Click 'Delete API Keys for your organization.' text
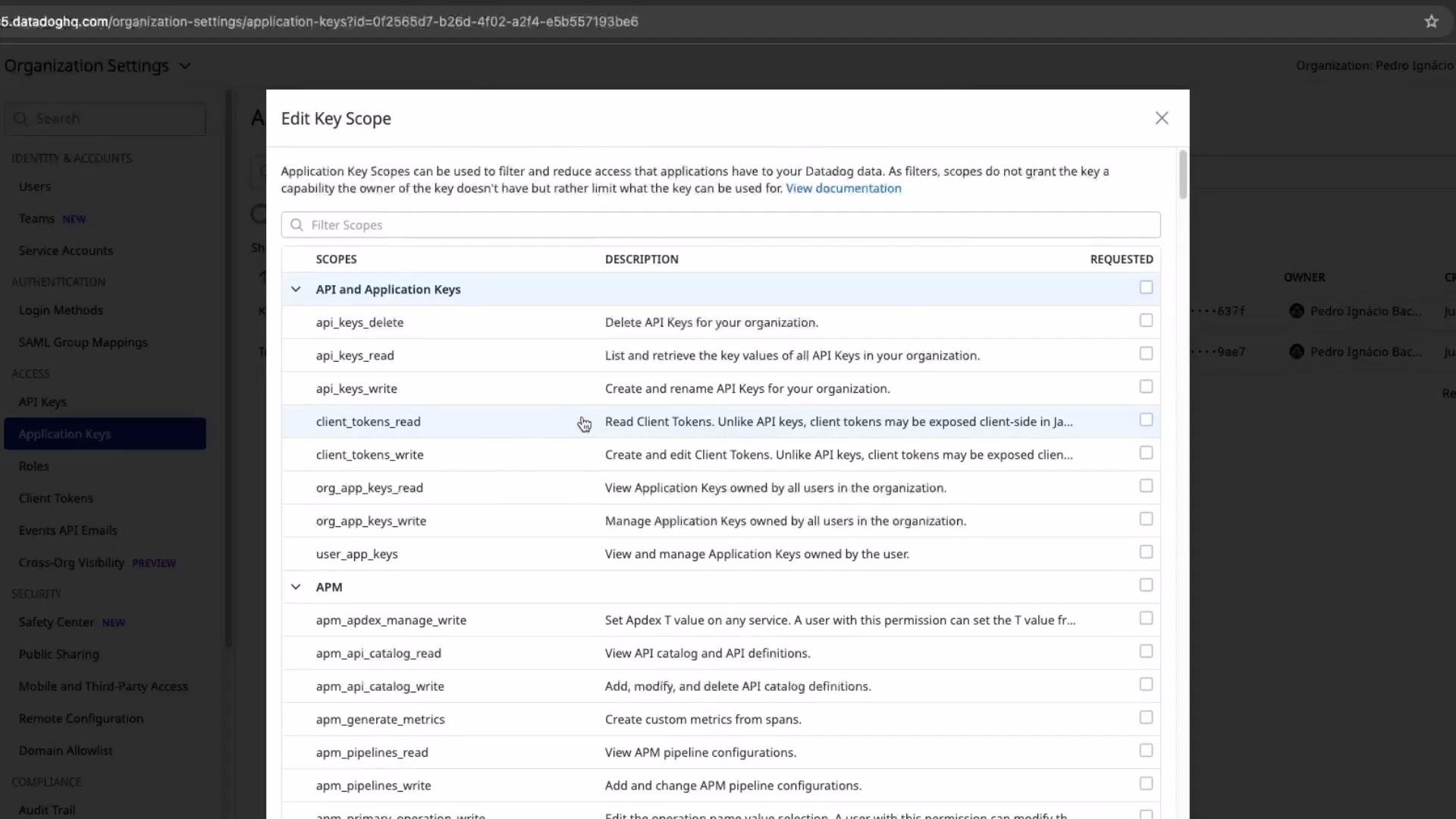This screenshot has width=1456, height=819. point(711,322)
